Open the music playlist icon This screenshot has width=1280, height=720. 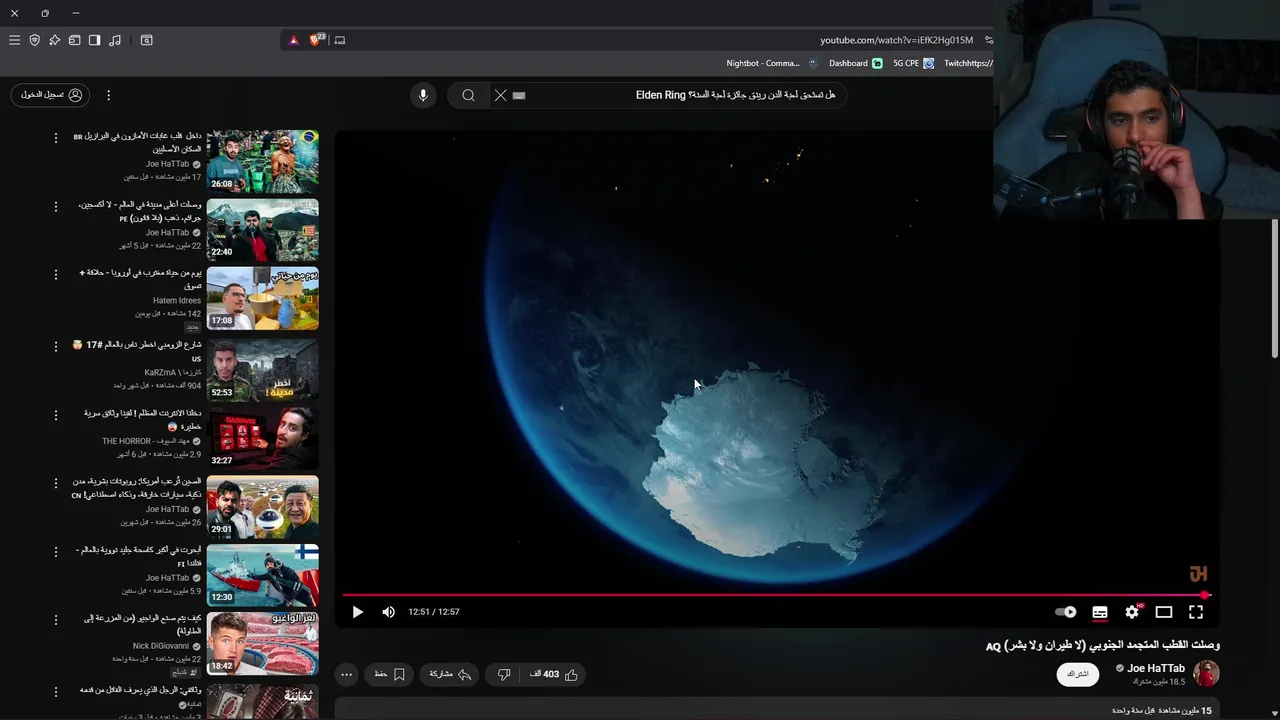[115, 40]
